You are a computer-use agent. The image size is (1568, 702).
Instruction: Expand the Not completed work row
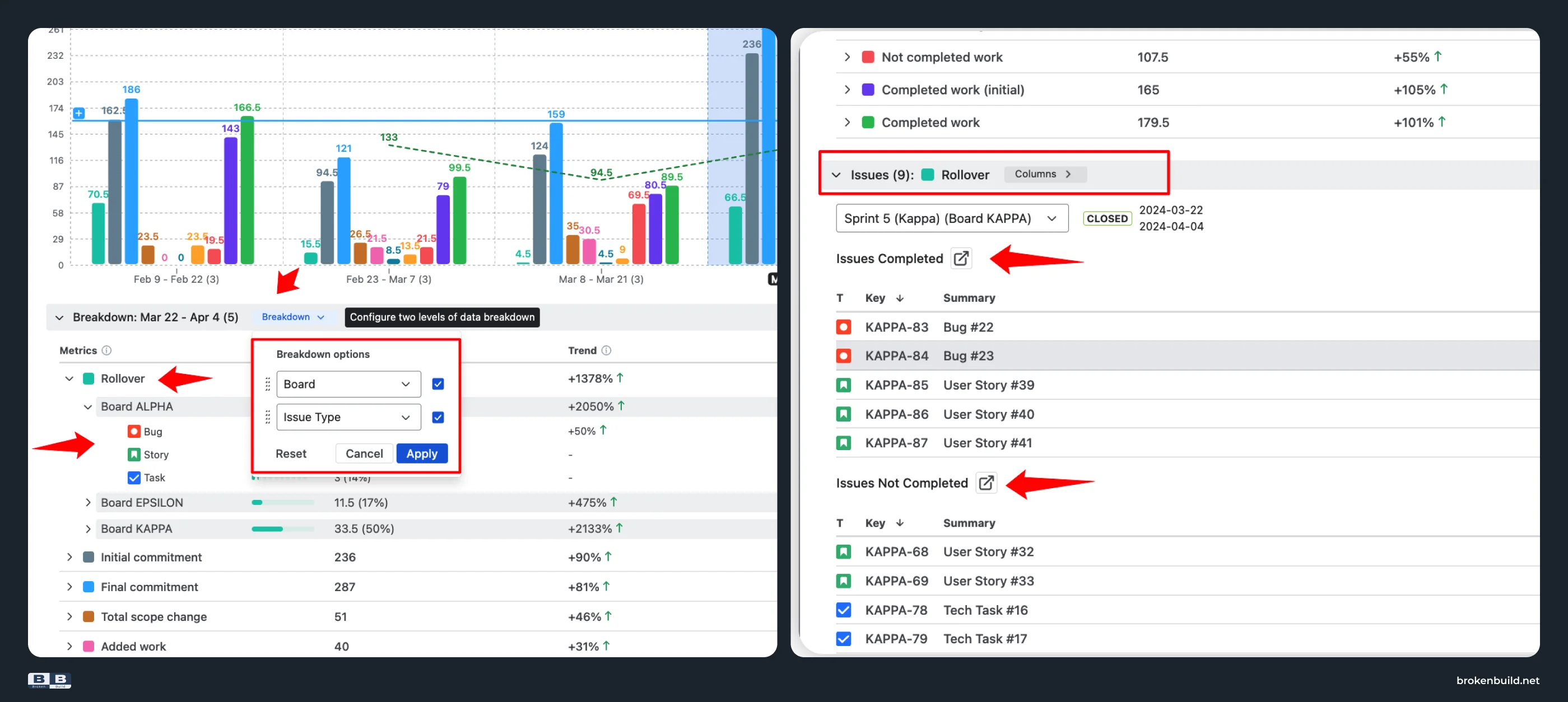(x=846, y=57)
